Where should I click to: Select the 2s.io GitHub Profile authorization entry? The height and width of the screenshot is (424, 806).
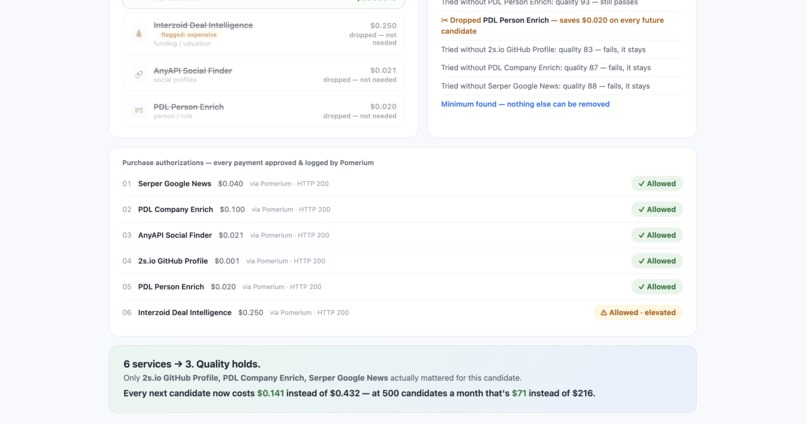pos(402,261)
